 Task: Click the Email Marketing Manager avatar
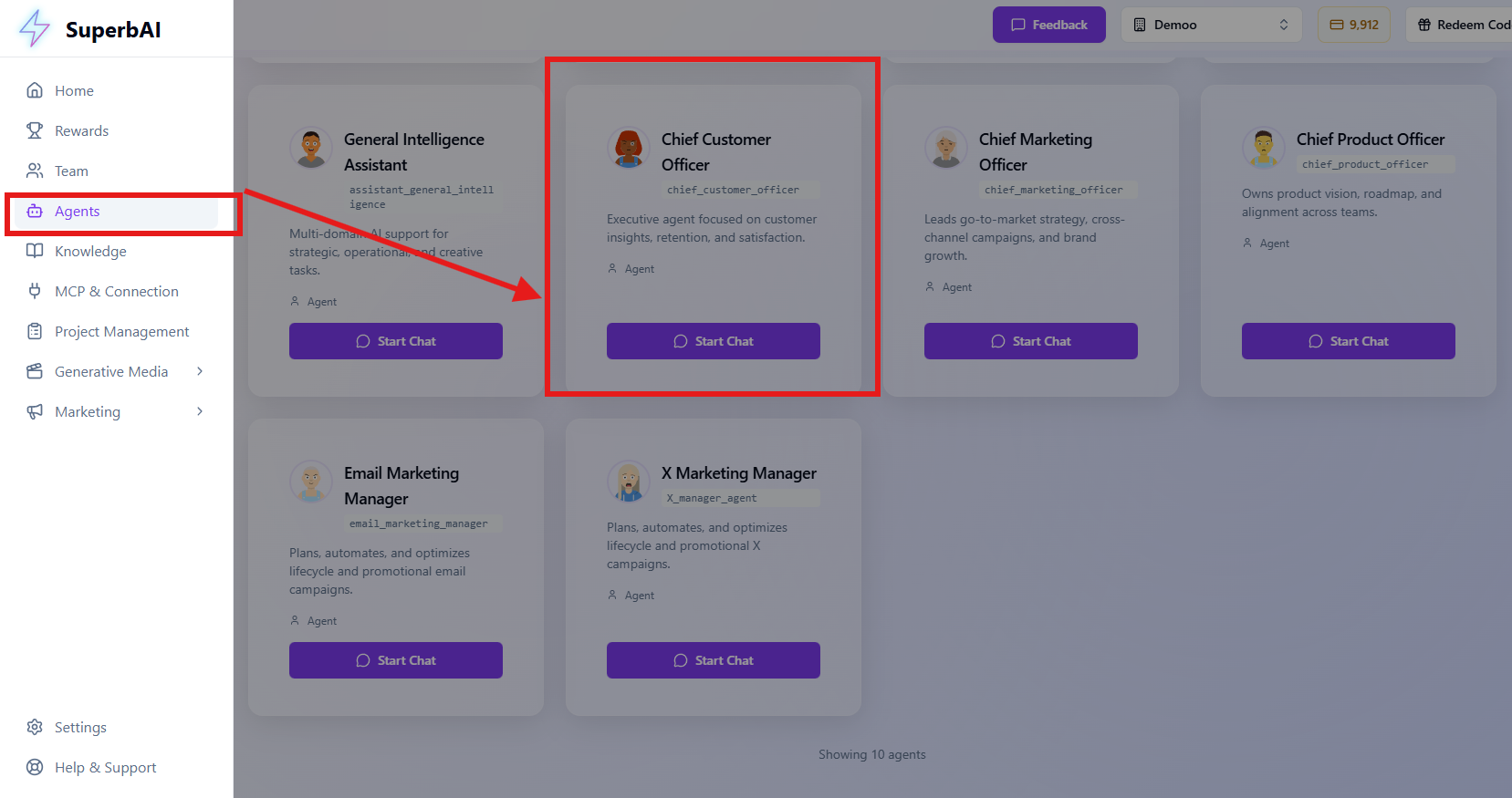pyautogui.click(x=311, y=482)
